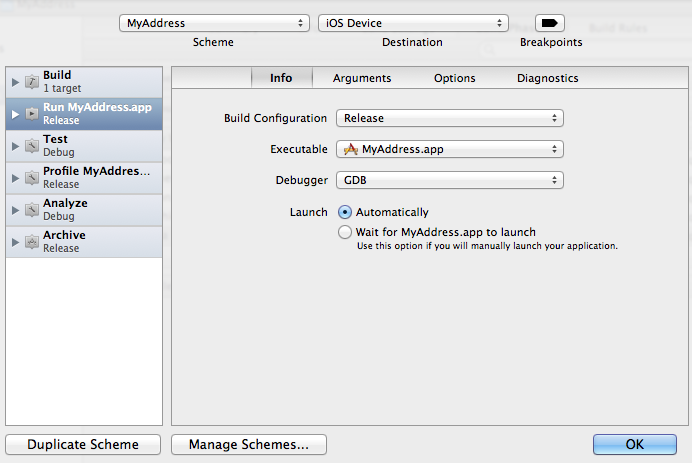The width and height of the screenshot is (692, 463).
Task: Expand the Test disclosure triangle
Action: 15,146
